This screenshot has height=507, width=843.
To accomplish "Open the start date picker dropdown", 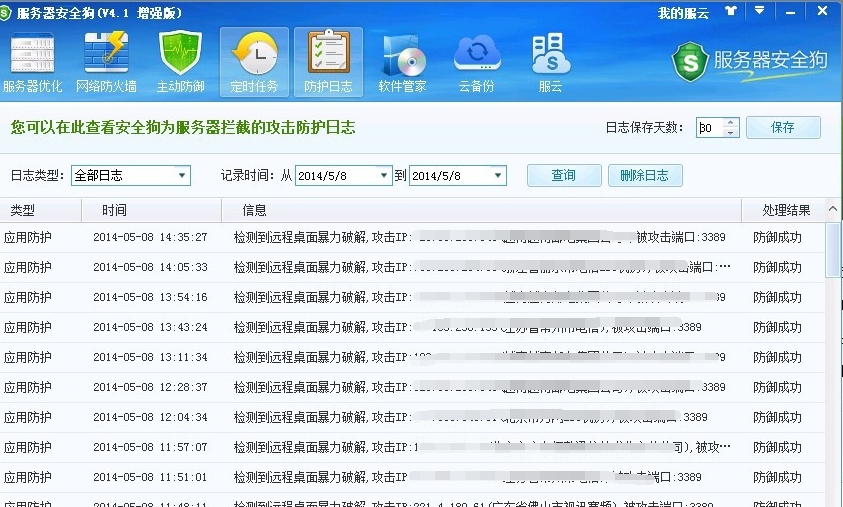I will pos(384,176).
